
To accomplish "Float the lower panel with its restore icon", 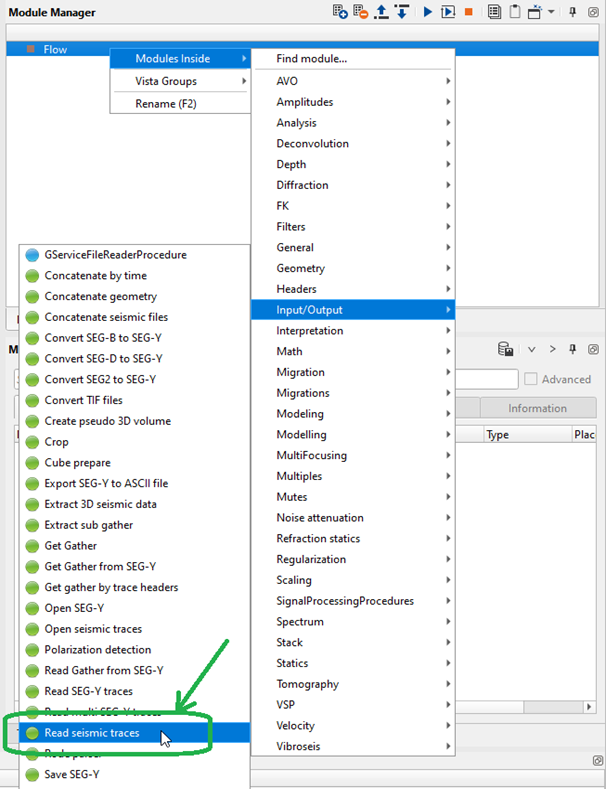I will point(593,349).
